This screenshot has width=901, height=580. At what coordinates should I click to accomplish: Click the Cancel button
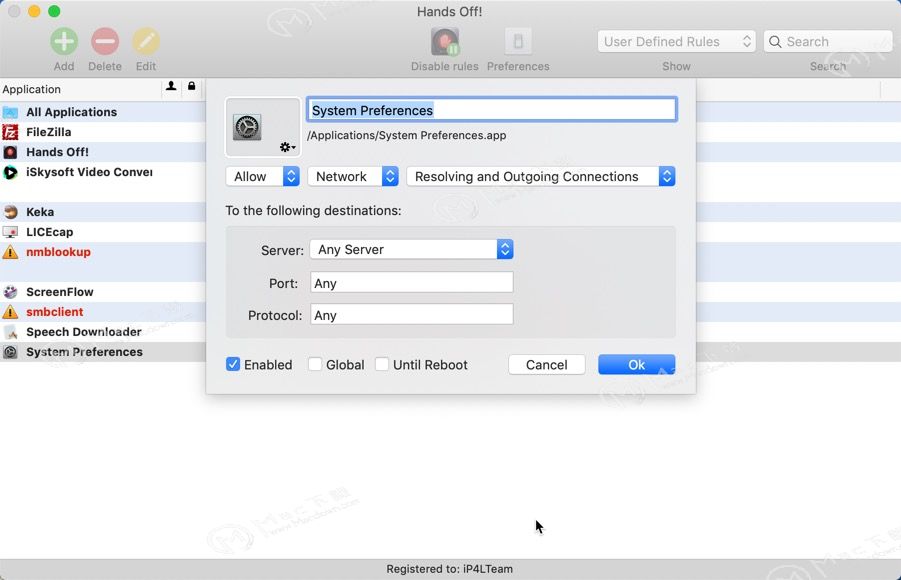pyautogui.click(x=546, y=364)
